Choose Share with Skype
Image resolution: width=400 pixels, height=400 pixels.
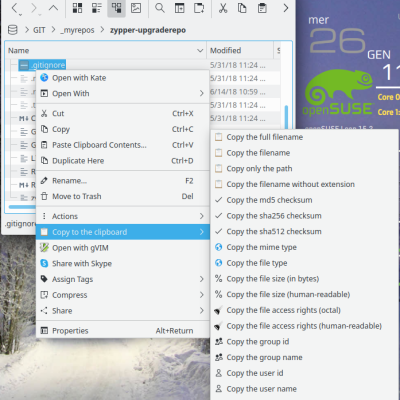click(122, 264)
